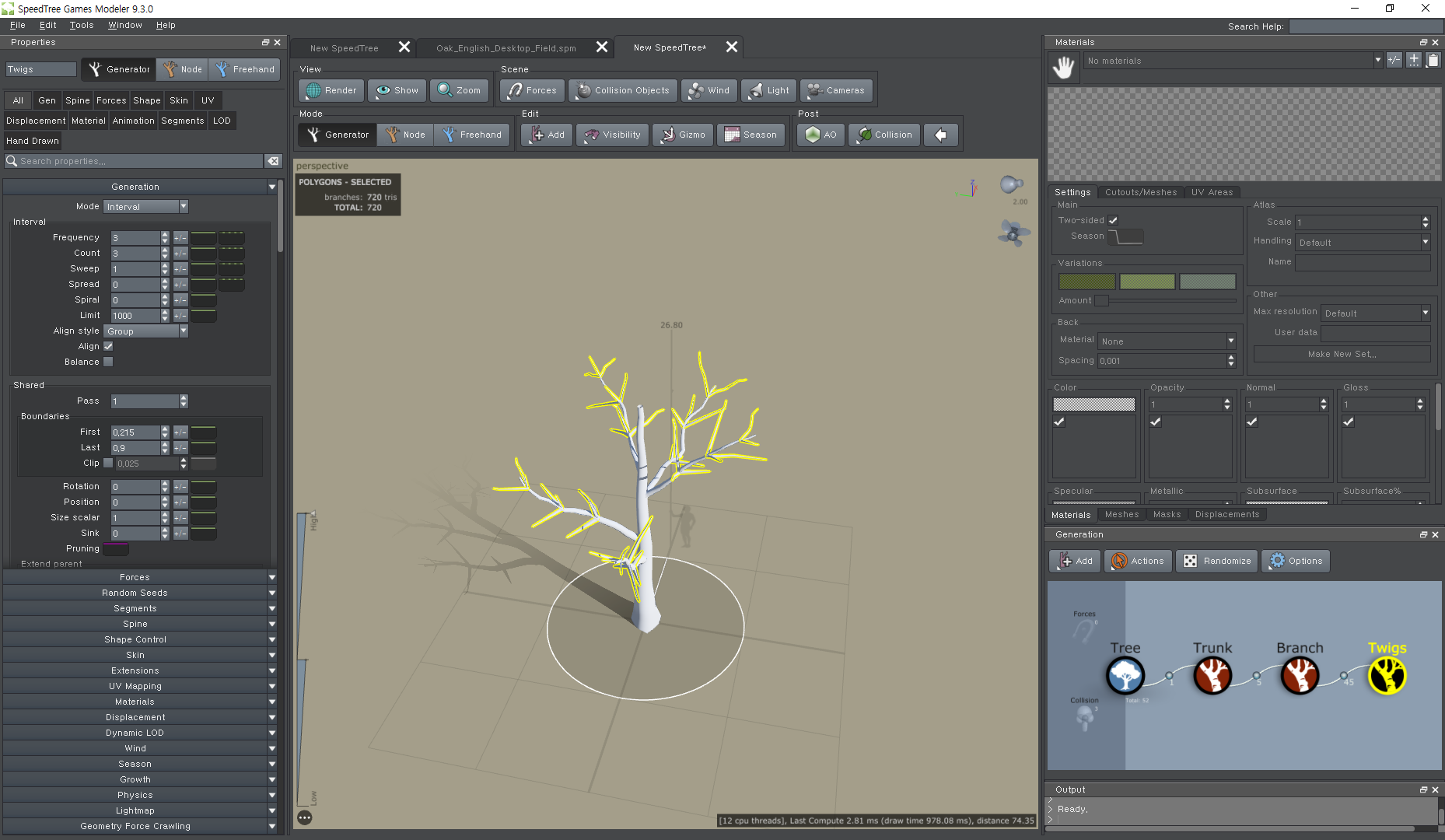Activate the Render view icon

[x=331, y=90]
